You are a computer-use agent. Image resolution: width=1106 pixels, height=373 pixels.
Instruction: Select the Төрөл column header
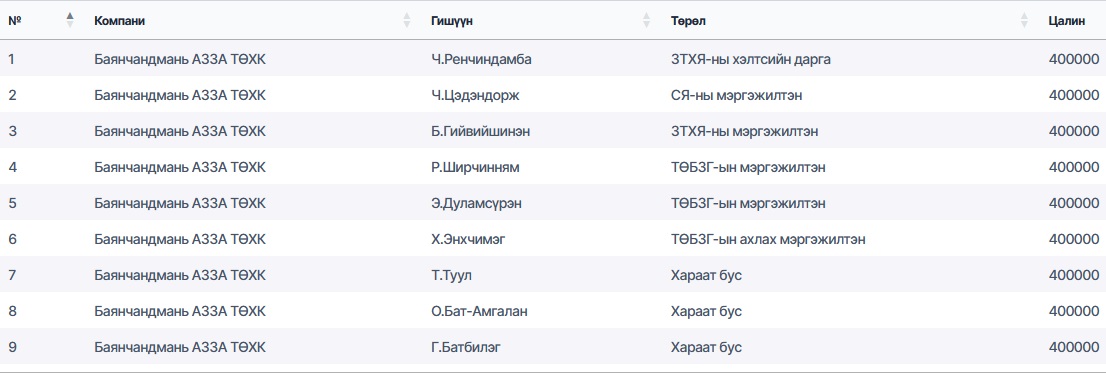tap(688, 21)
